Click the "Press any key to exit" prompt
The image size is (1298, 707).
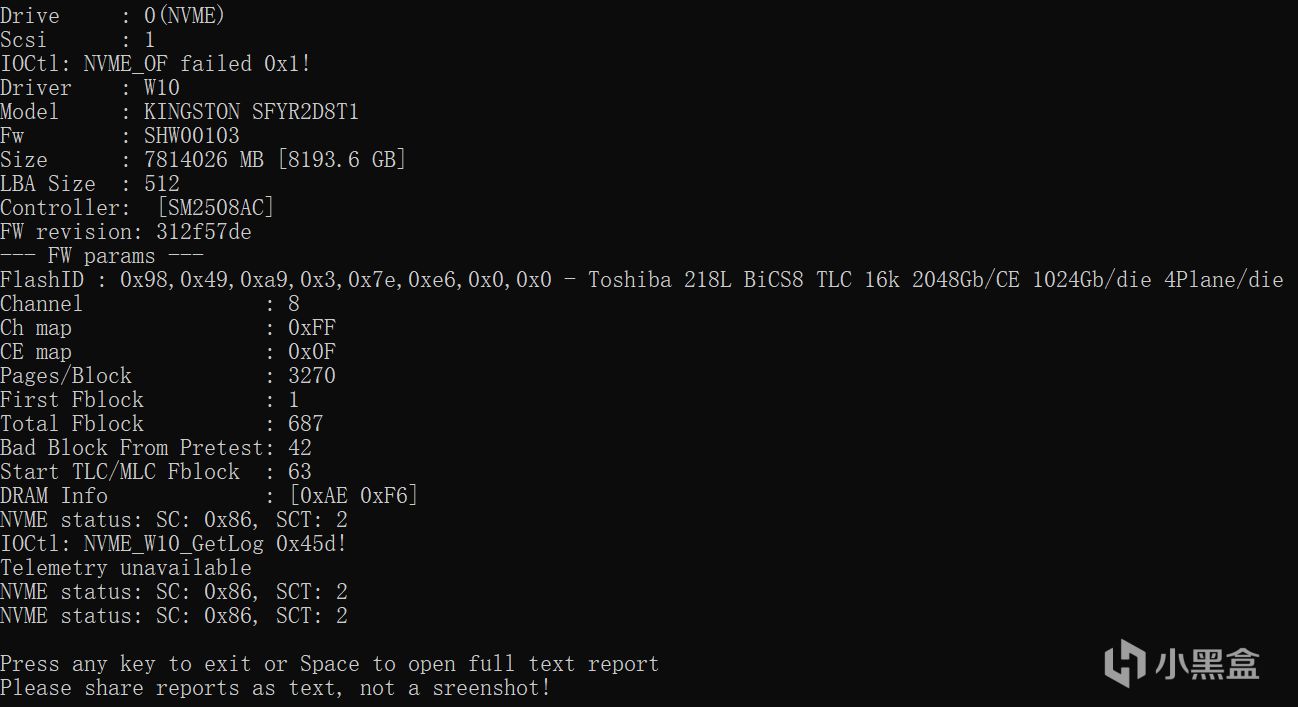coord(329,664)
